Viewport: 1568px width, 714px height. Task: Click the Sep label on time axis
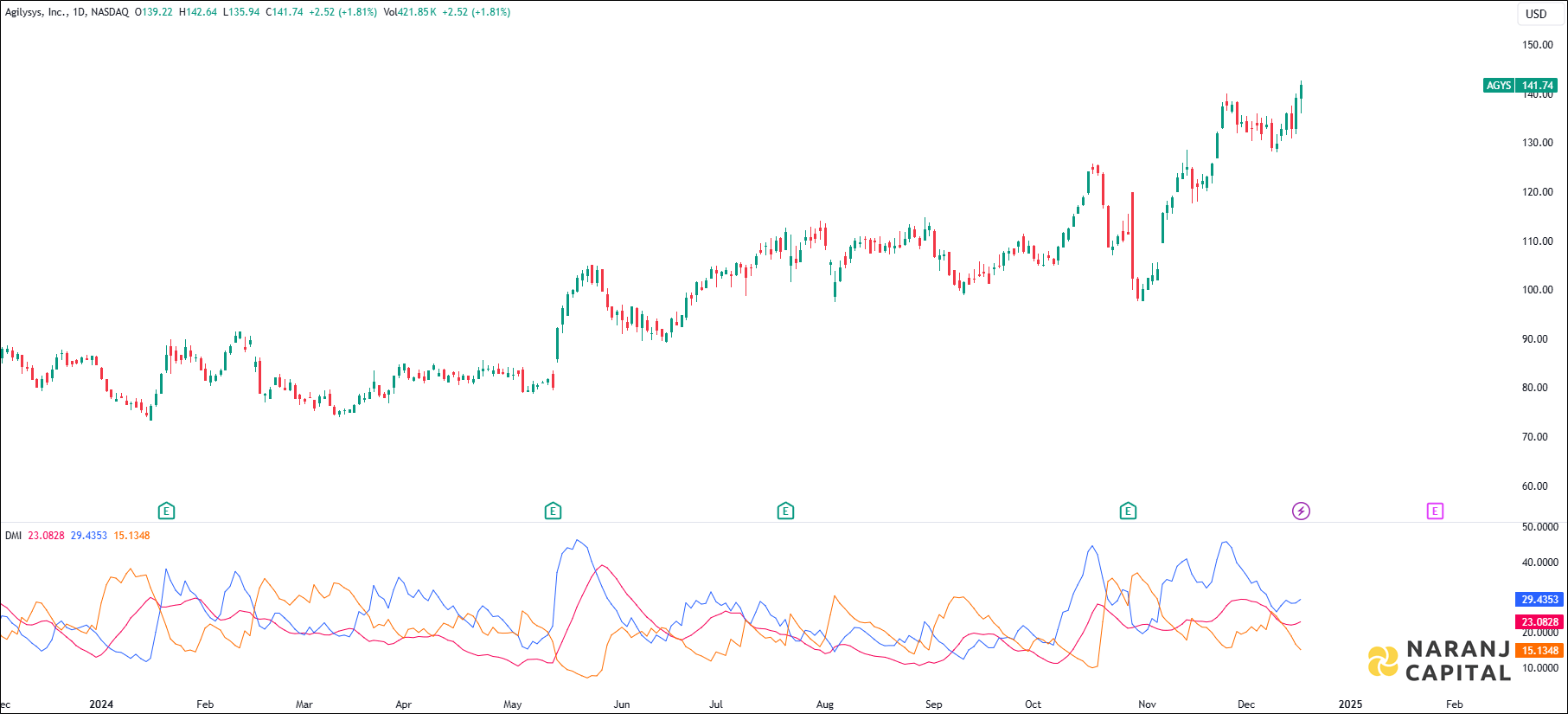pos(934,704)
